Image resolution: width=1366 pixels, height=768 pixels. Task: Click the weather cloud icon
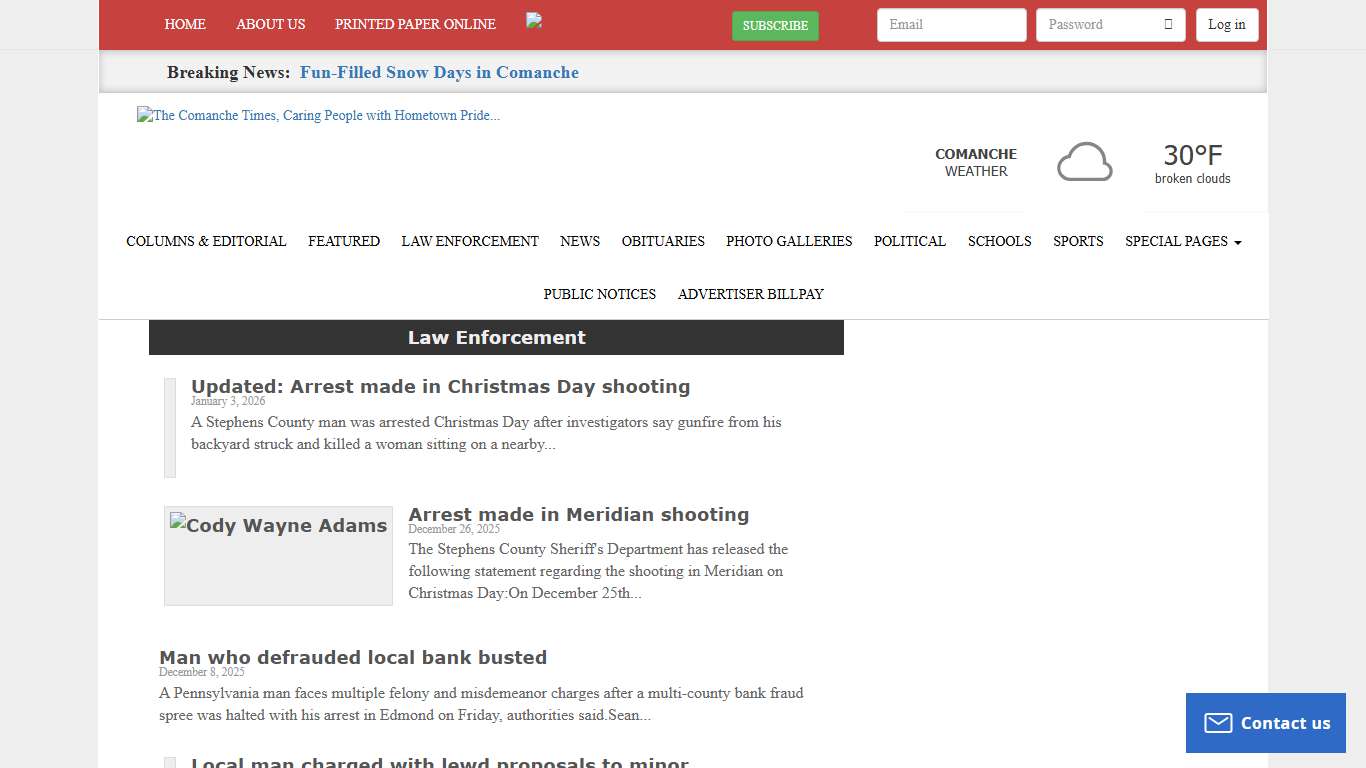[1084, 162]
